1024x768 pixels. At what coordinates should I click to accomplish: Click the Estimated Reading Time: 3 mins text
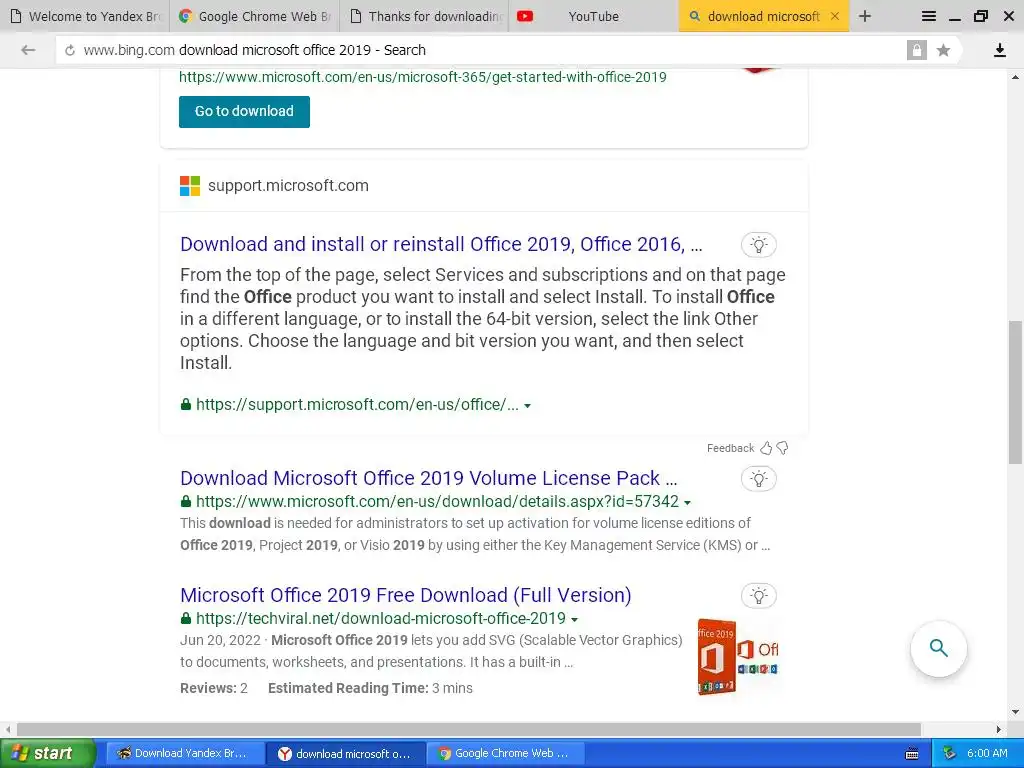tap(370, 688)
